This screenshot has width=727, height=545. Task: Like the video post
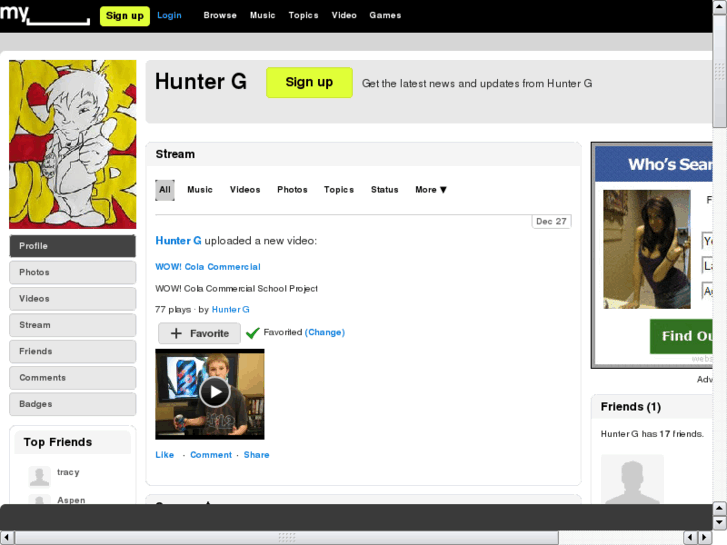coord(165,455)
